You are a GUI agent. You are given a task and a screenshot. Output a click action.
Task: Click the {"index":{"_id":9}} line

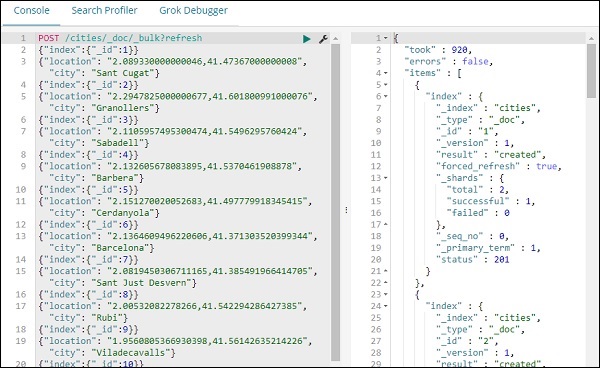coord(88,329)
